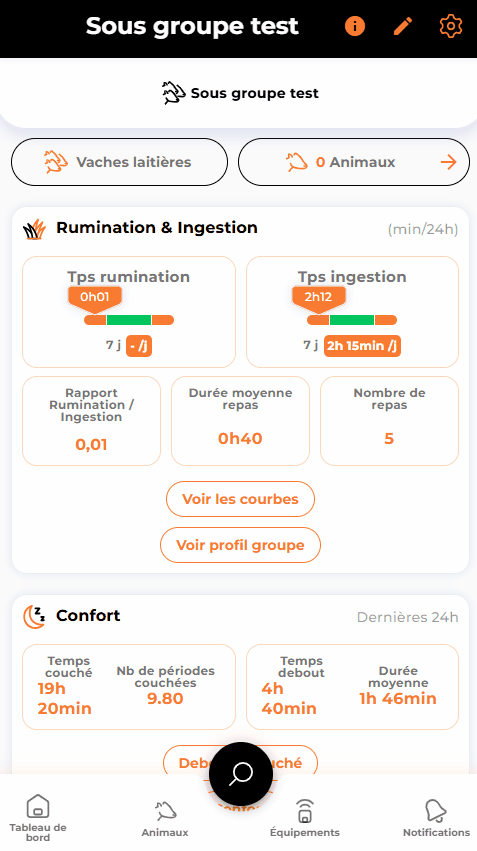Click Voir les courbes button
The width and height of the screenshot is (477, 851).
click(240, 499)
